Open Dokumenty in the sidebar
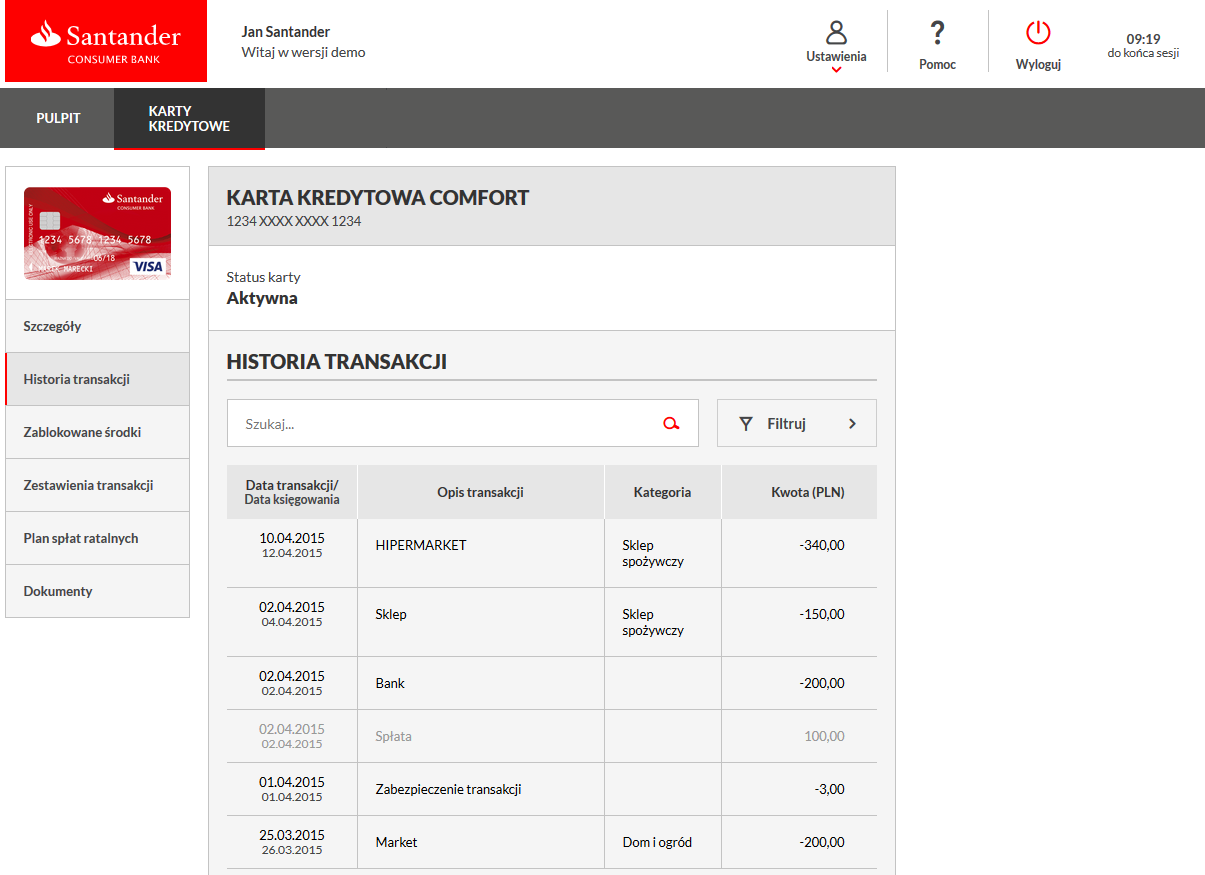1205x875 pixels. click(97, 591)
